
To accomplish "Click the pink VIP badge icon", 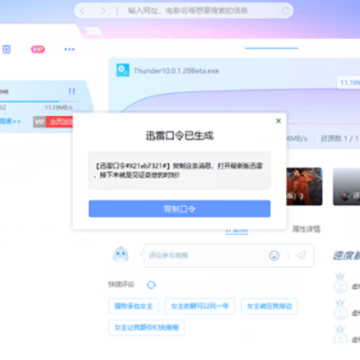I will click(x=38, y=49).
